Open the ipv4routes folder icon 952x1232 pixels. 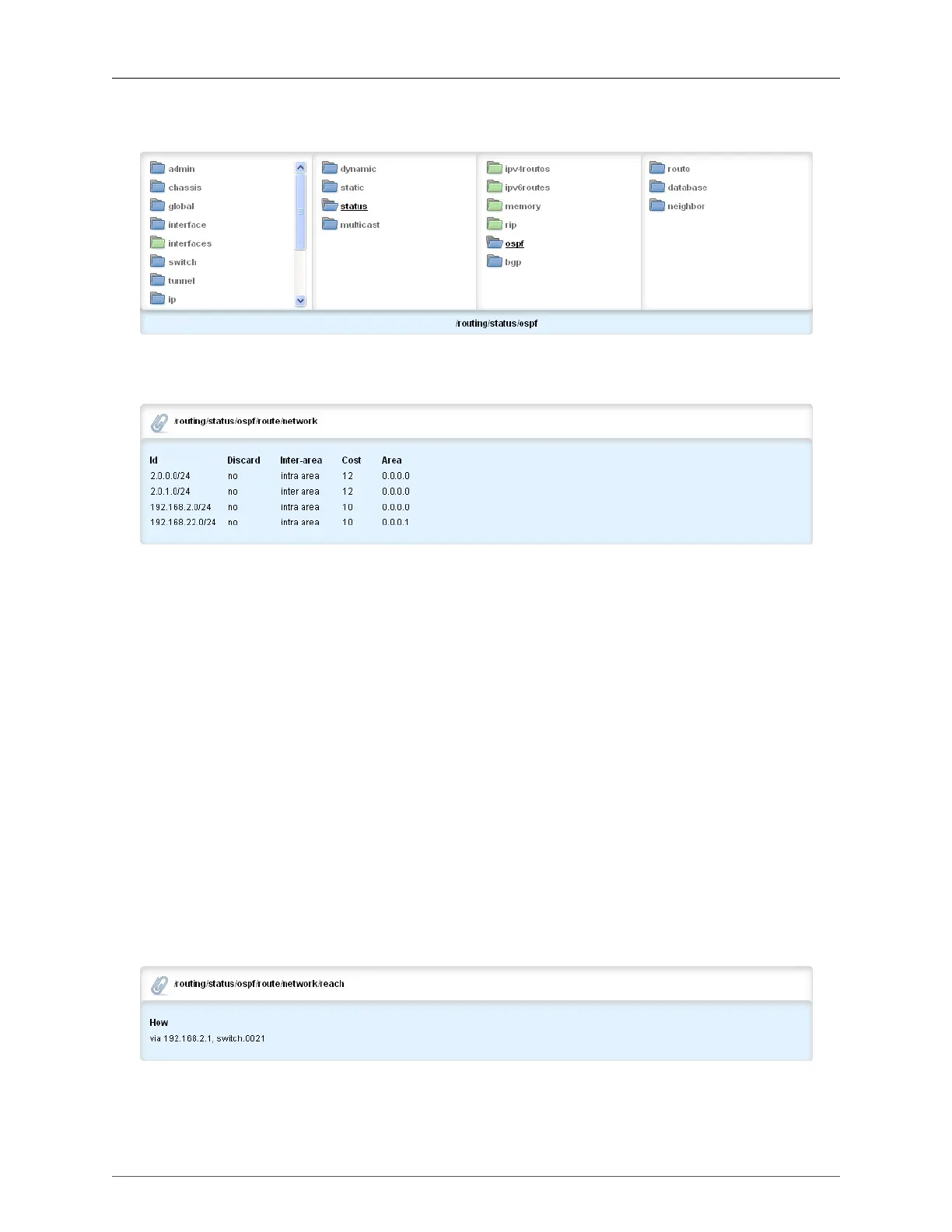[495, 168]
